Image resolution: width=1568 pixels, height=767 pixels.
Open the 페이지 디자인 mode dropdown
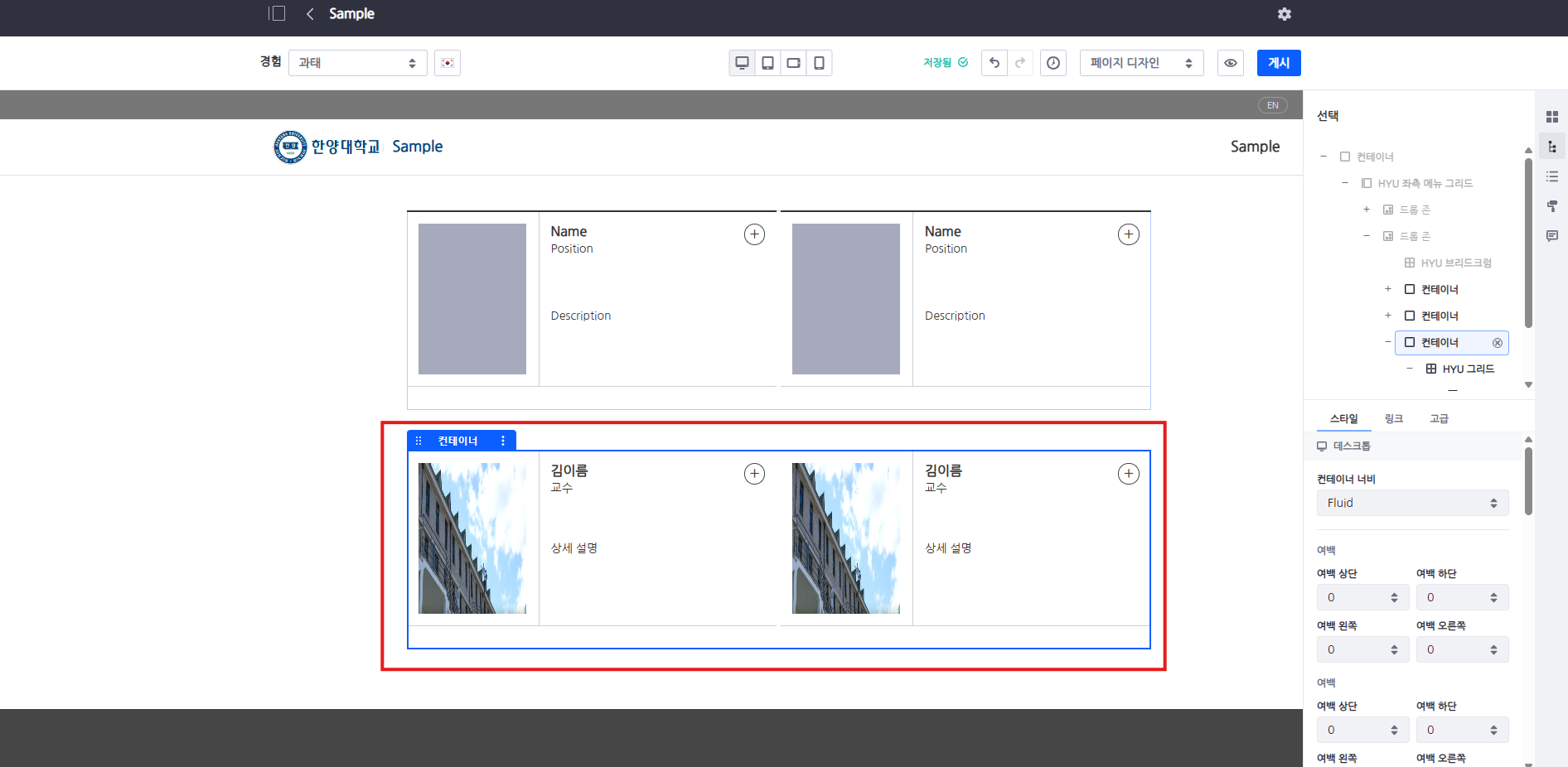(1141, 63)
